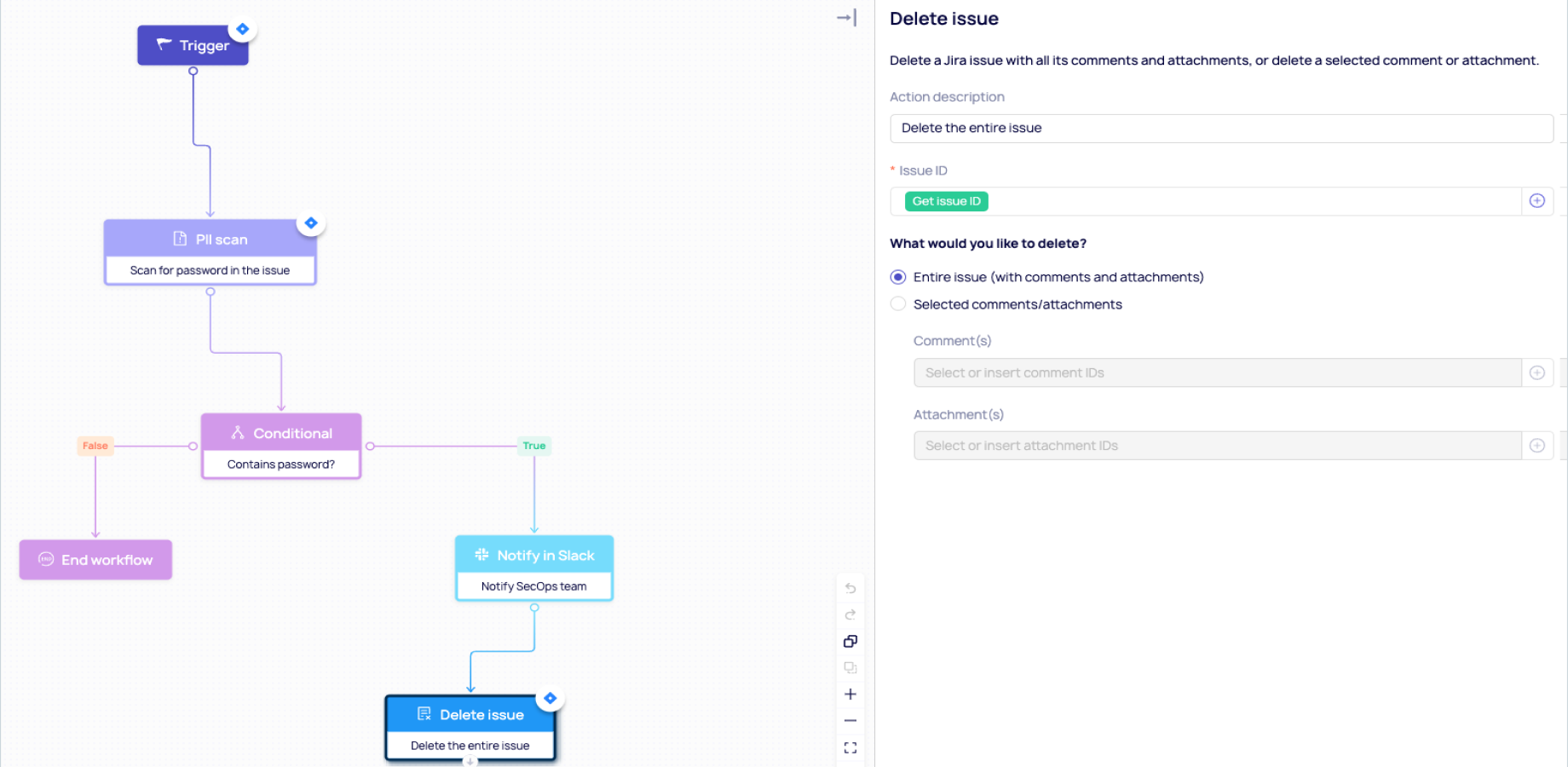Click the output connector below the Trigger node

[193, 72]
